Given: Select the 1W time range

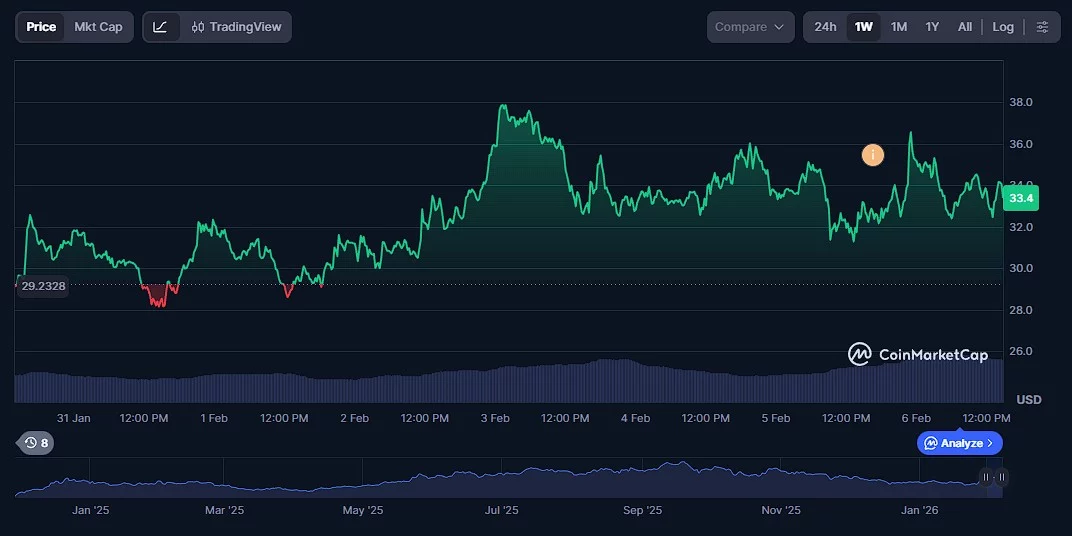Looking at the screenshot, I should pos(864,27).
